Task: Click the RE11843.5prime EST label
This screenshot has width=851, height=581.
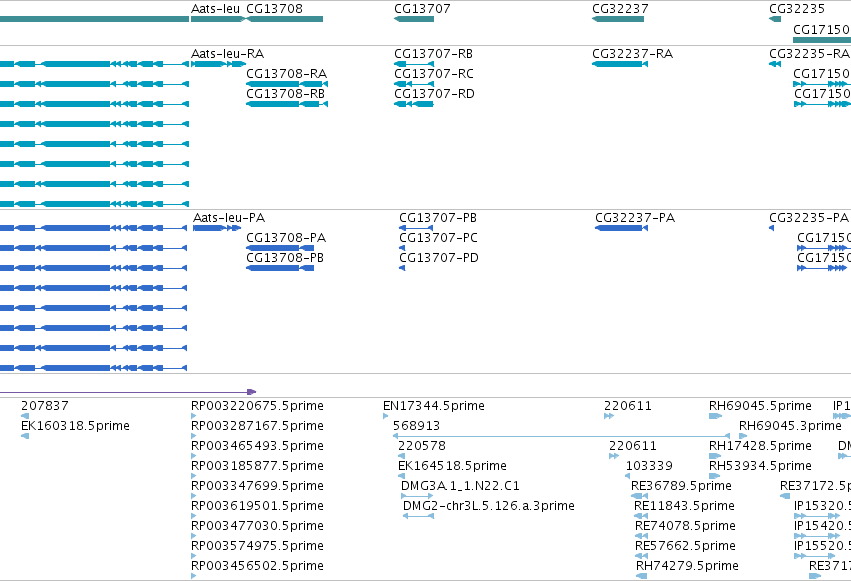Action: pos(684,506)
